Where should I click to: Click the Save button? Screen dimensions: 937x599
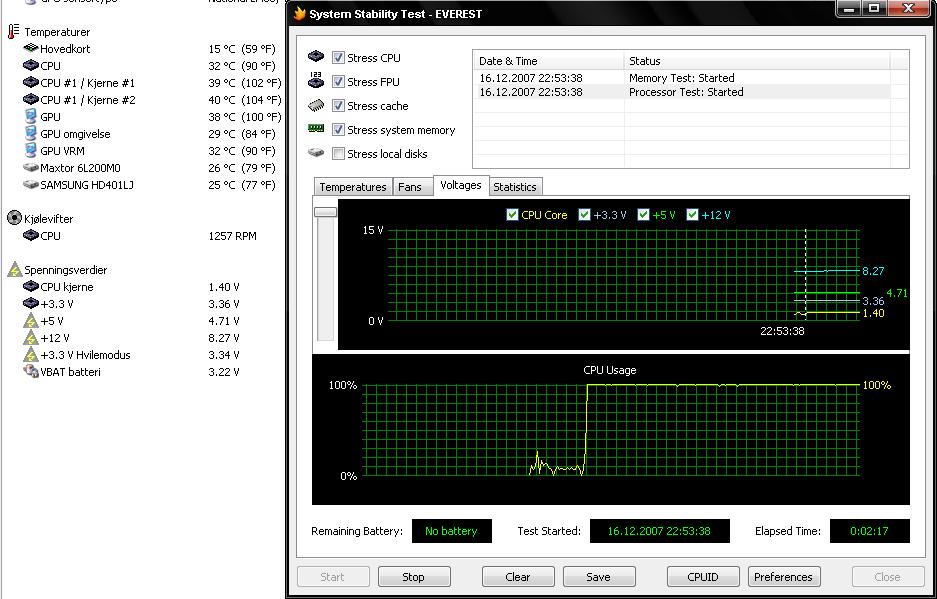point(599,576)
